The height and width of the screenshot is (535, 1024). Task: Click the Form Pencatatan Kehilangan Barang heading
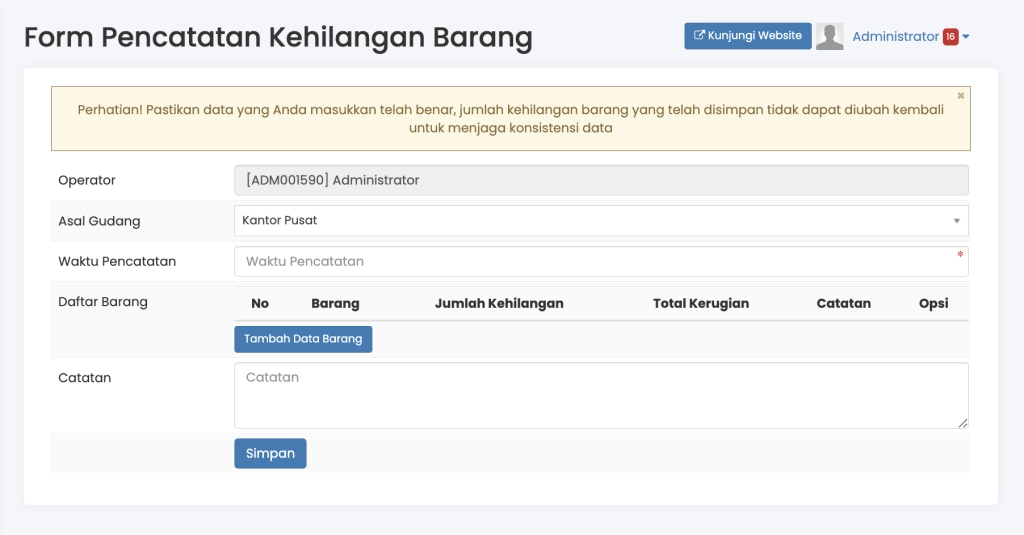[278, 38]
